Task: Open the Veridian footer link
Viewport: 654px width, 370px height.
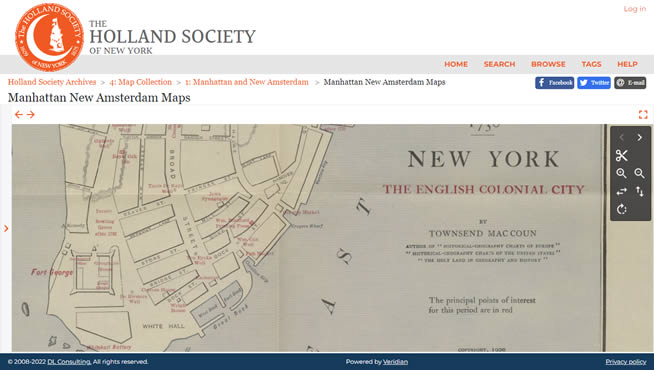Action: click(395, 362)
